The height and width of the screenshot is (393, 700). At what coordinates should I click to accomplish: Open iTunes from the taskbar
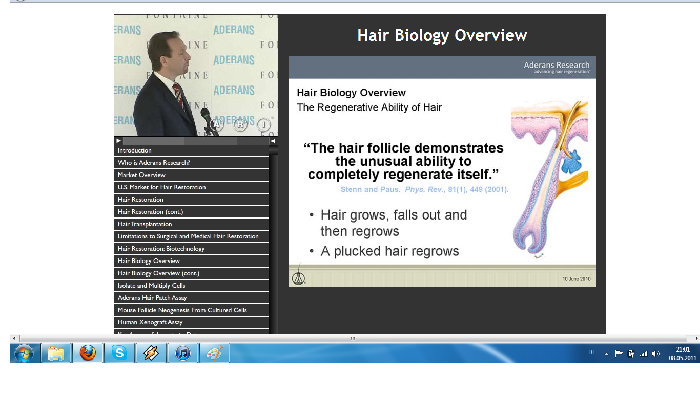click(183, 353)
